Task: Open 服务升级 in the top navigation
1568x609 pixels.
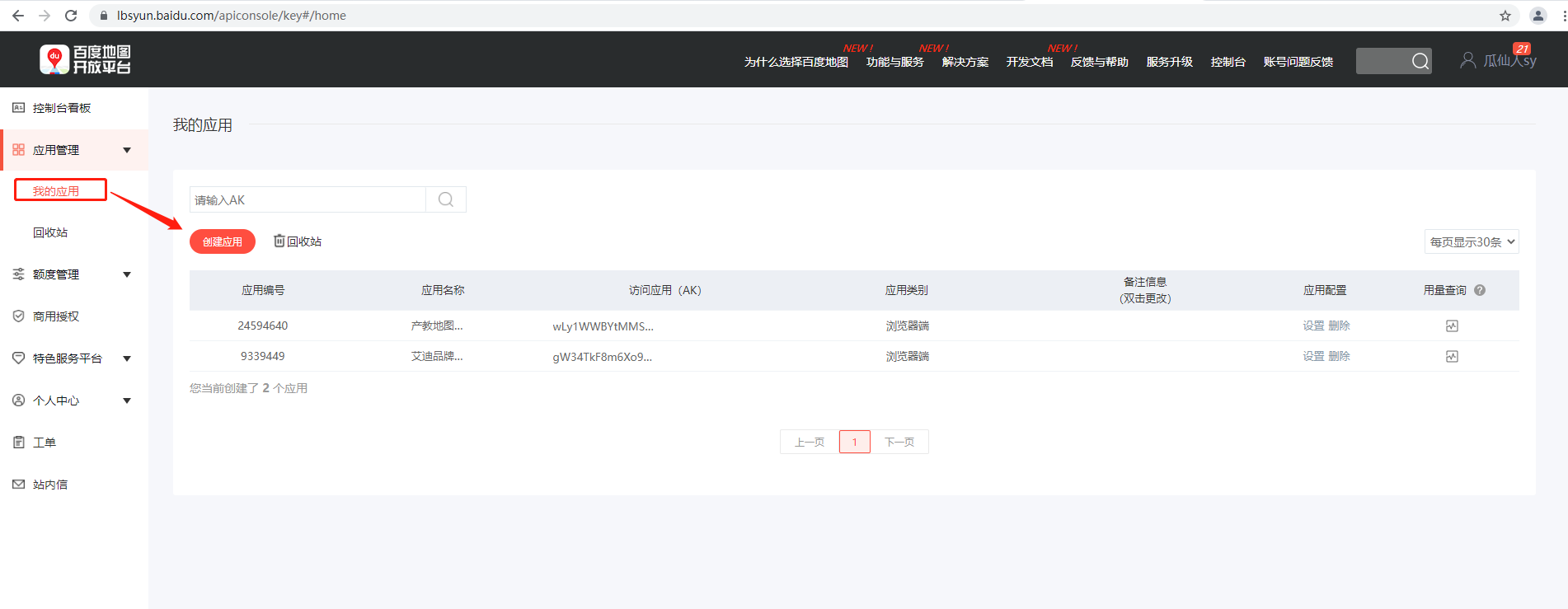Action: point(1169,62)
